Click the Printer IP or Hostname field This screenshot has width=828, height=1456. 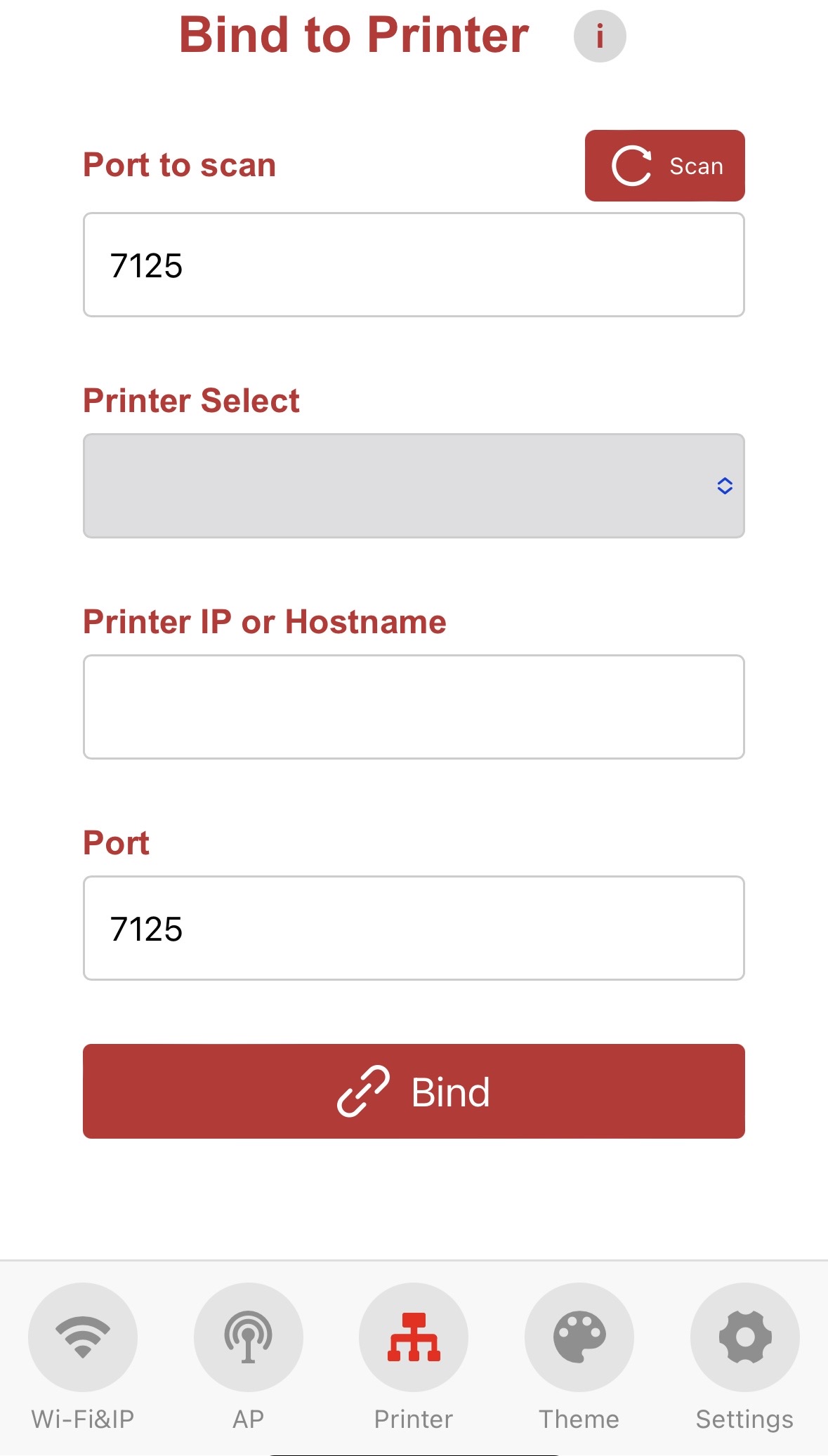tap(414, 707)
